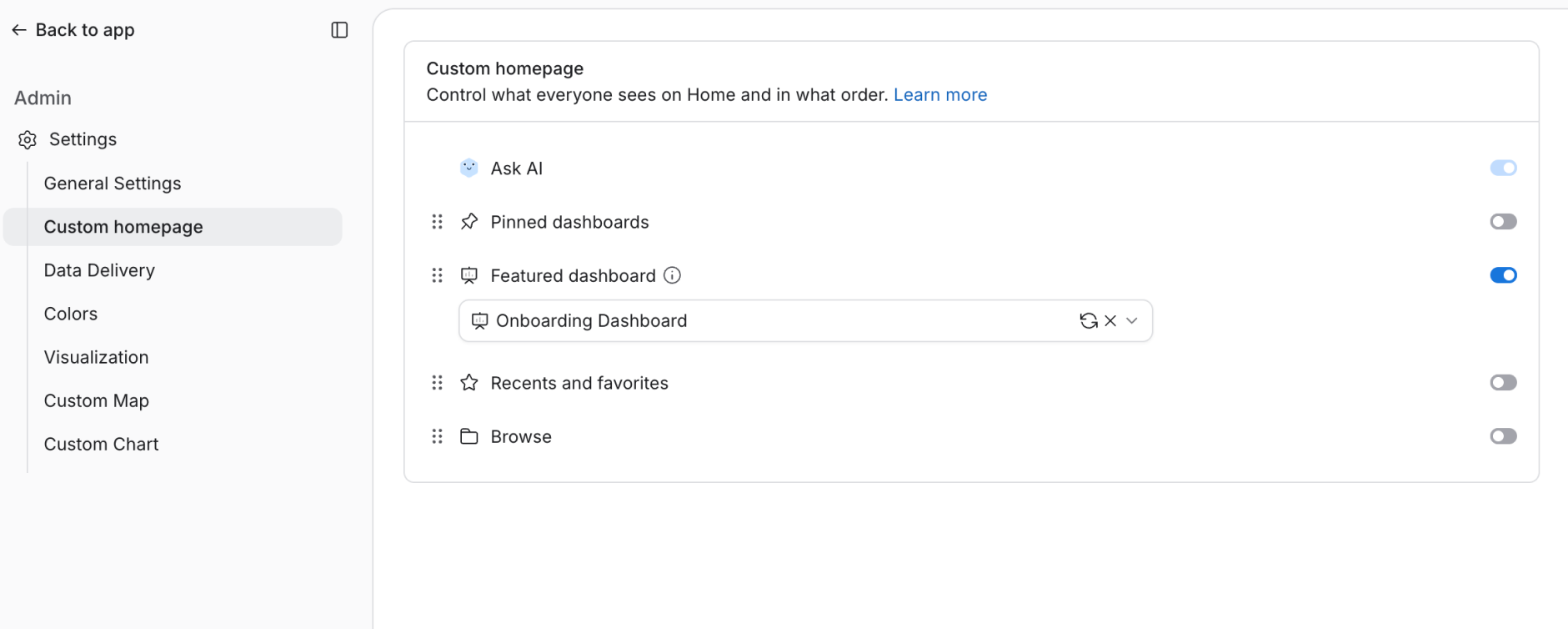Click the Recents and favorites label
The image size is (1568, 629).
[x=579, y=383]
